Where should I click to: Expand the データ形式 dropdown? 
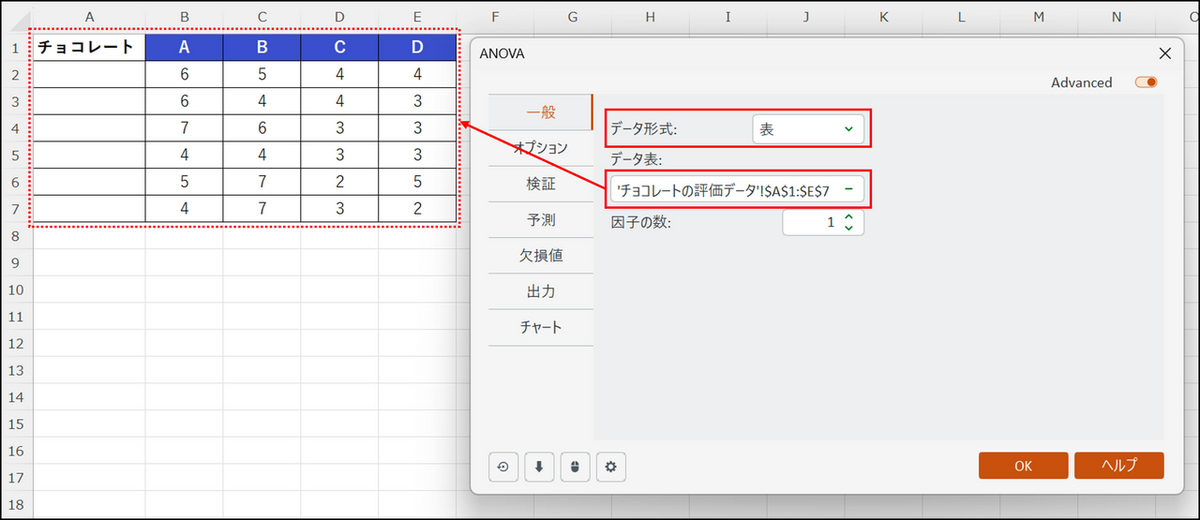click(x=848, y=129)
